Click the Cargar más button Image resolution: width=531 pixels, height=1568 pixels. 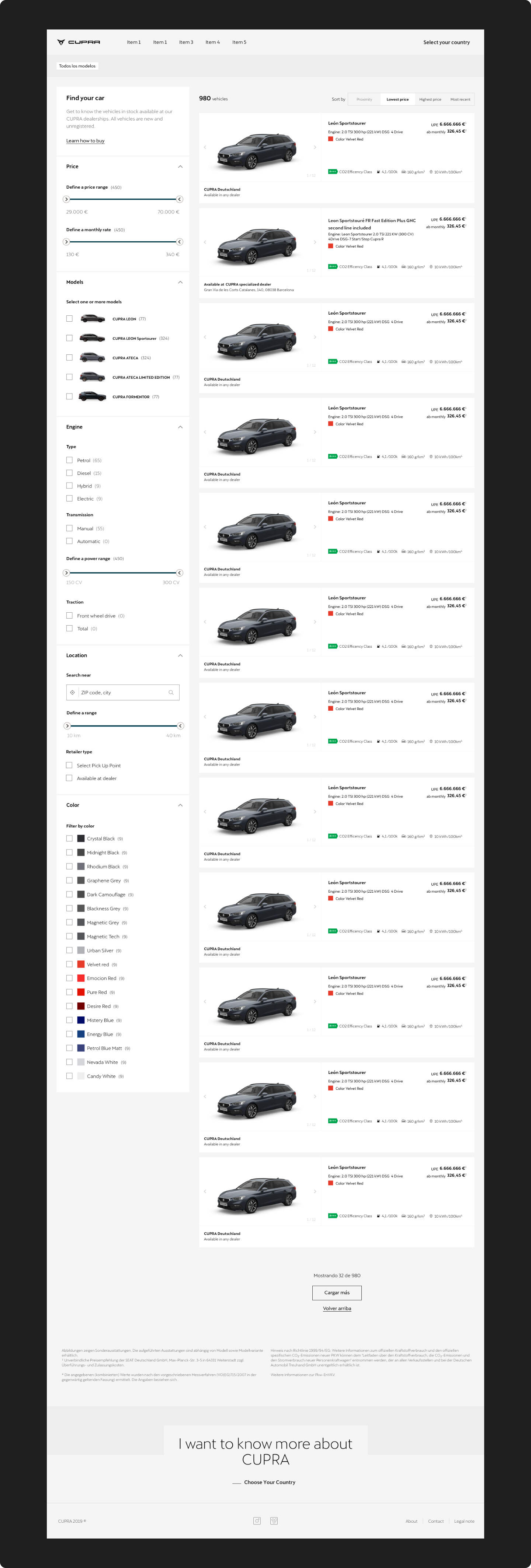pos(337,1292)
